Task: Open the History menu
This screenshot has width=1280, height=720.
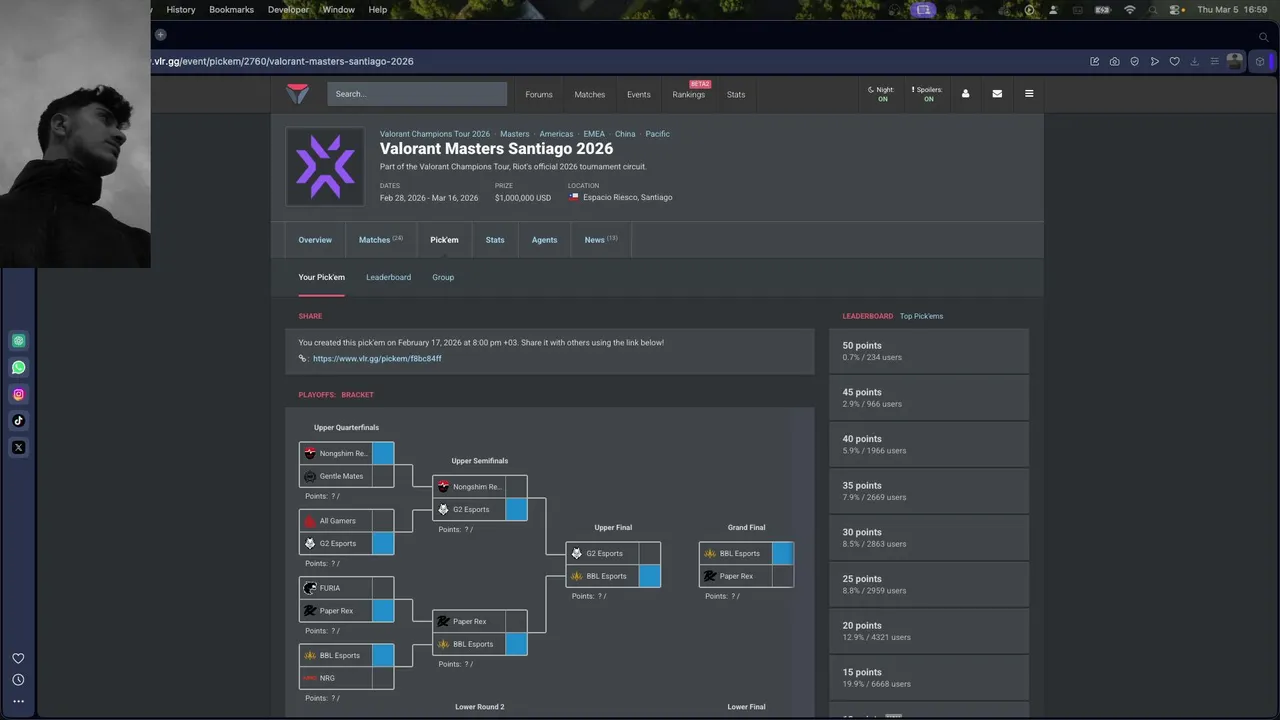Action: pyautogui.click(x=181, y=10)
